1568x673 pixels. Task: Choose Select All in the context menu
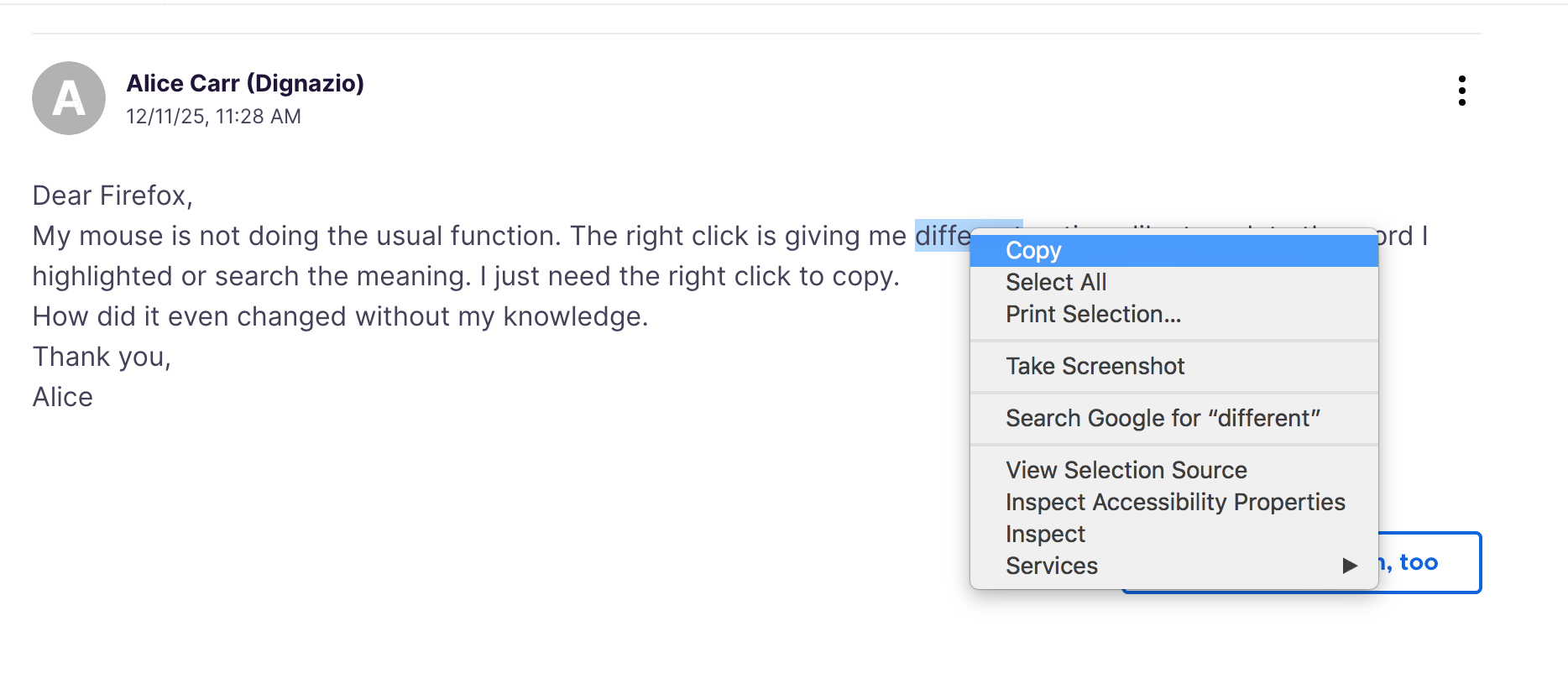click(x=1056, y=283)
